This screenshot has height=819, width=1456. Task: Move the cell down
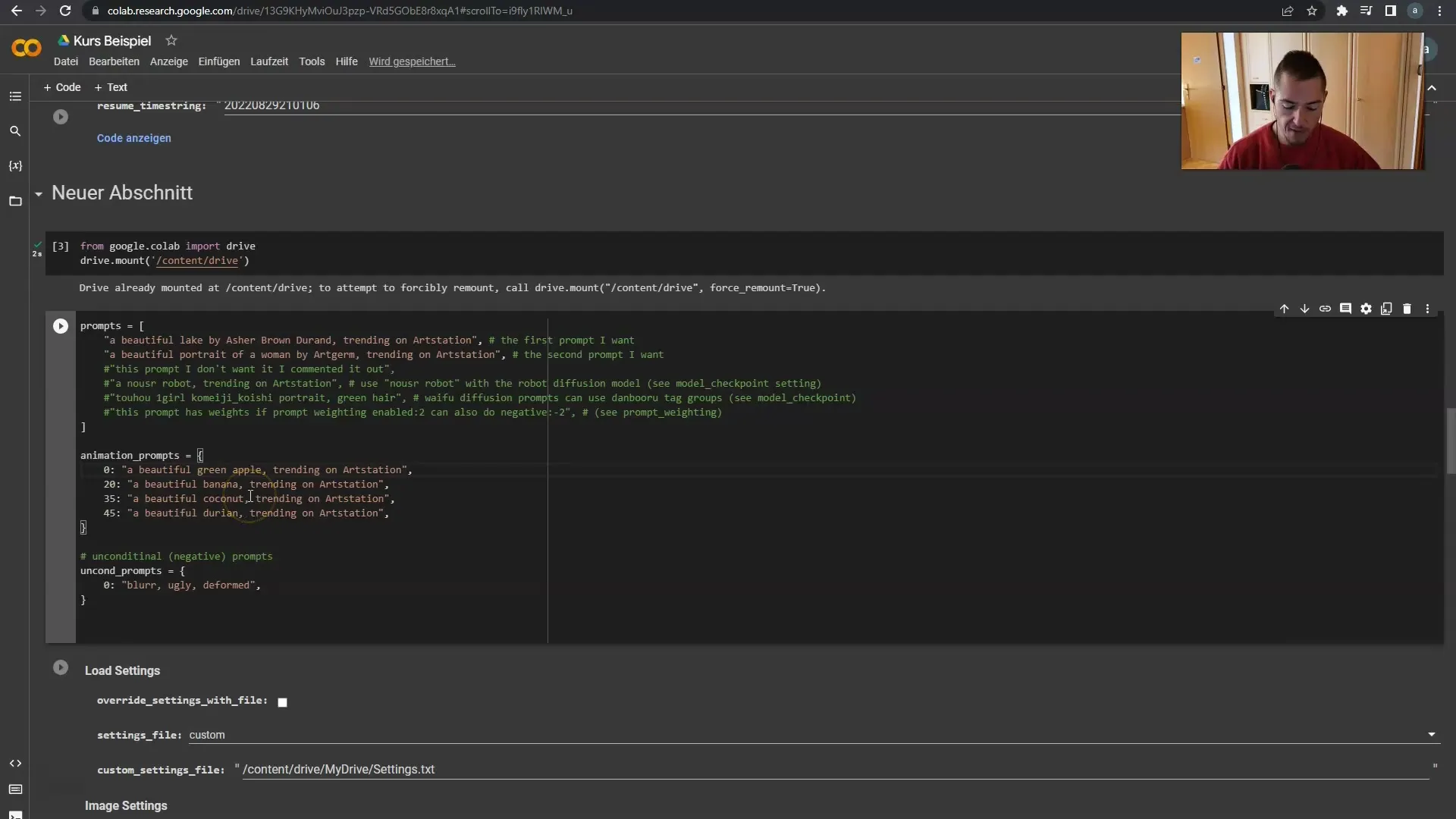(x=1304, y=309)
